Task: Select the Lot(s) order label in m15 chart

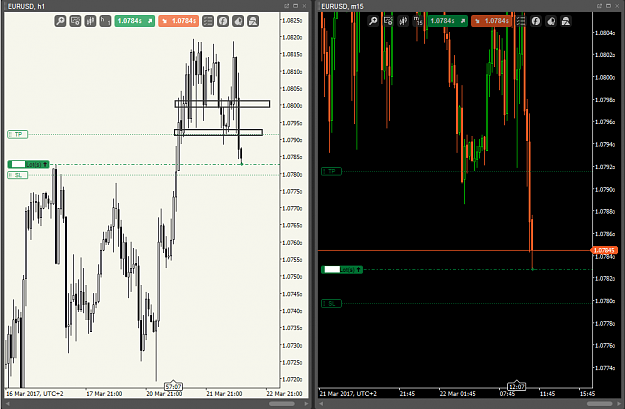Action: click(x=342, y=269)
